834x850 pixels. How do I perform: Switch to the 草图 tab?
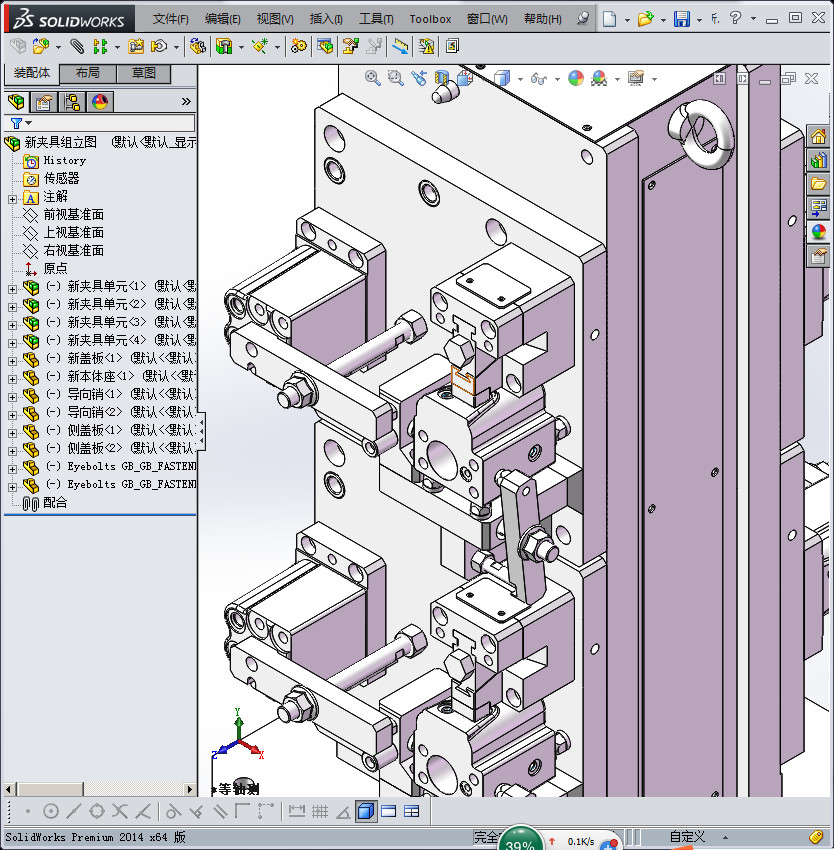click(x=144, y=73)
